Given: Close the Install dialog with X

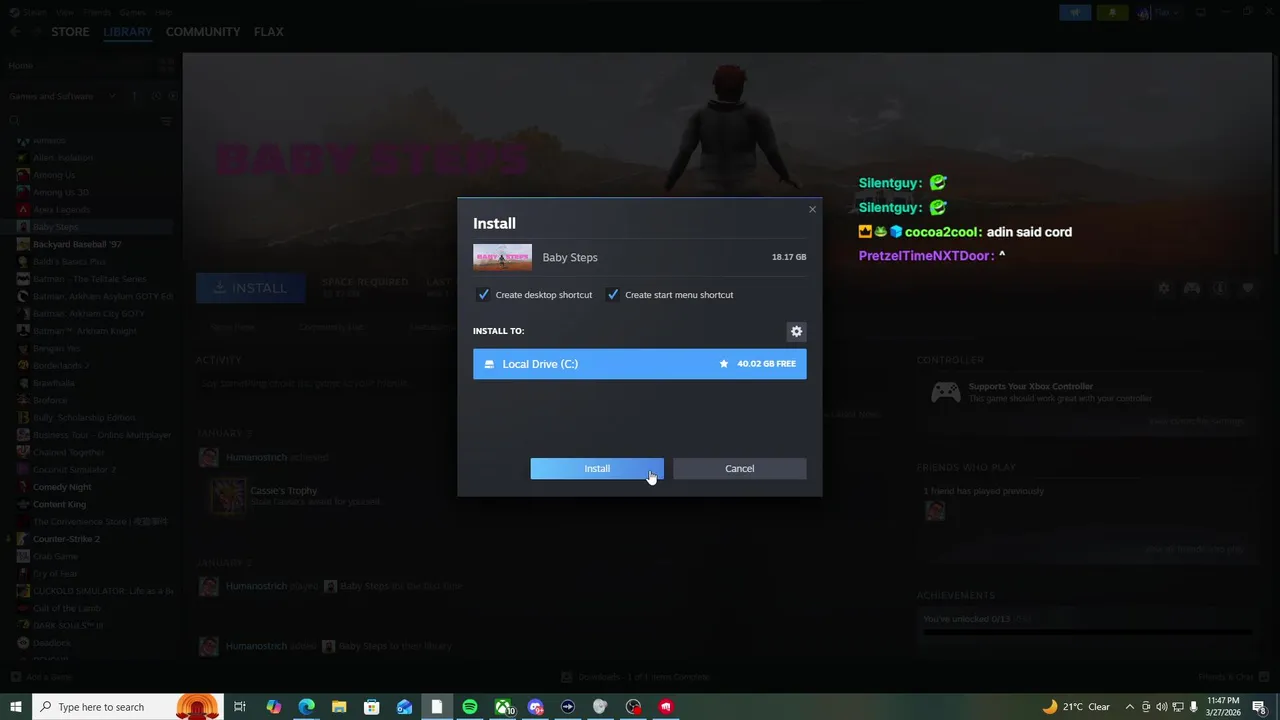Looking at the screenshot, I should (812, 209).
